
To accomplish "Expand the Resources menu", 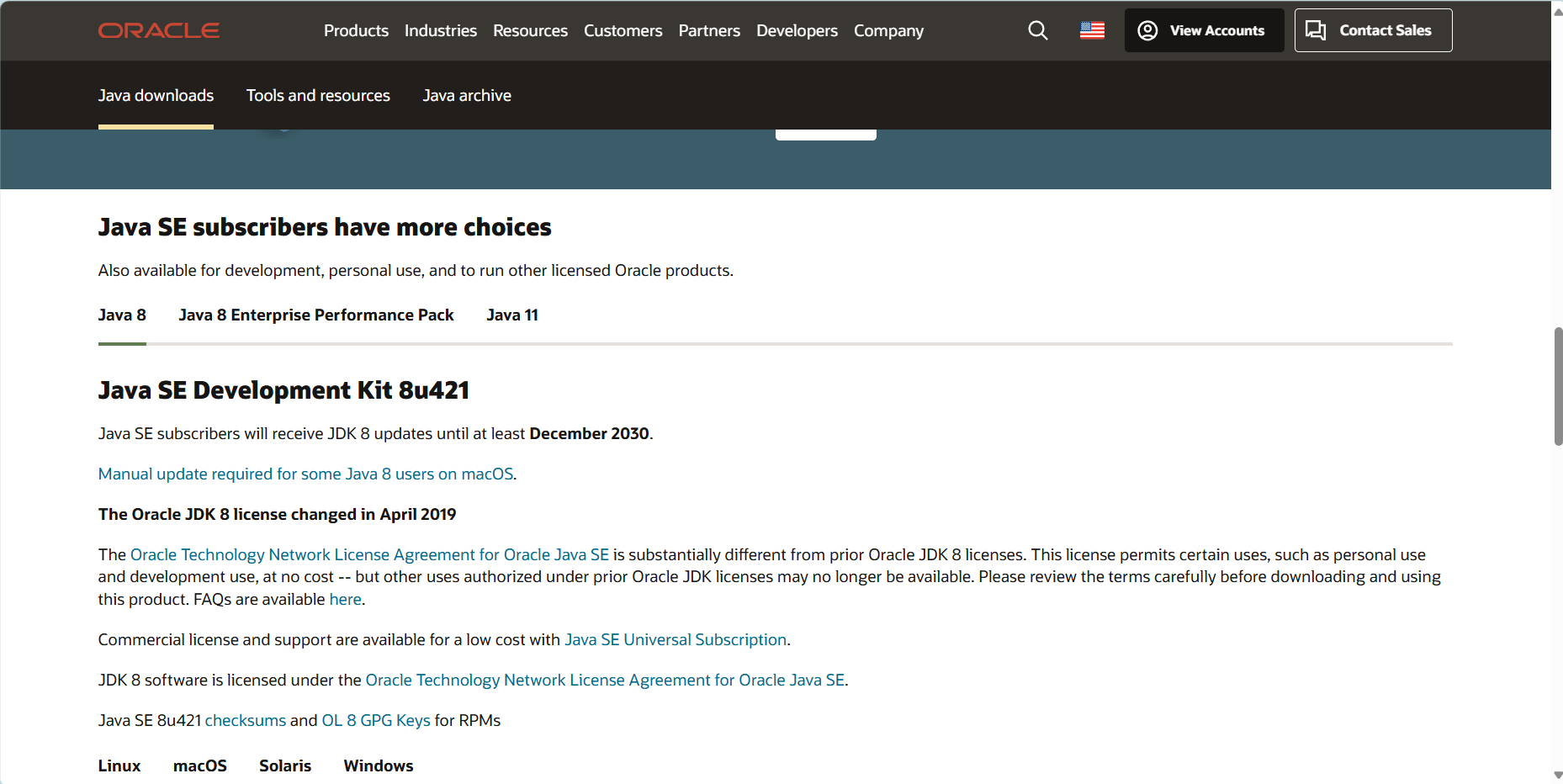I will 530,31.
